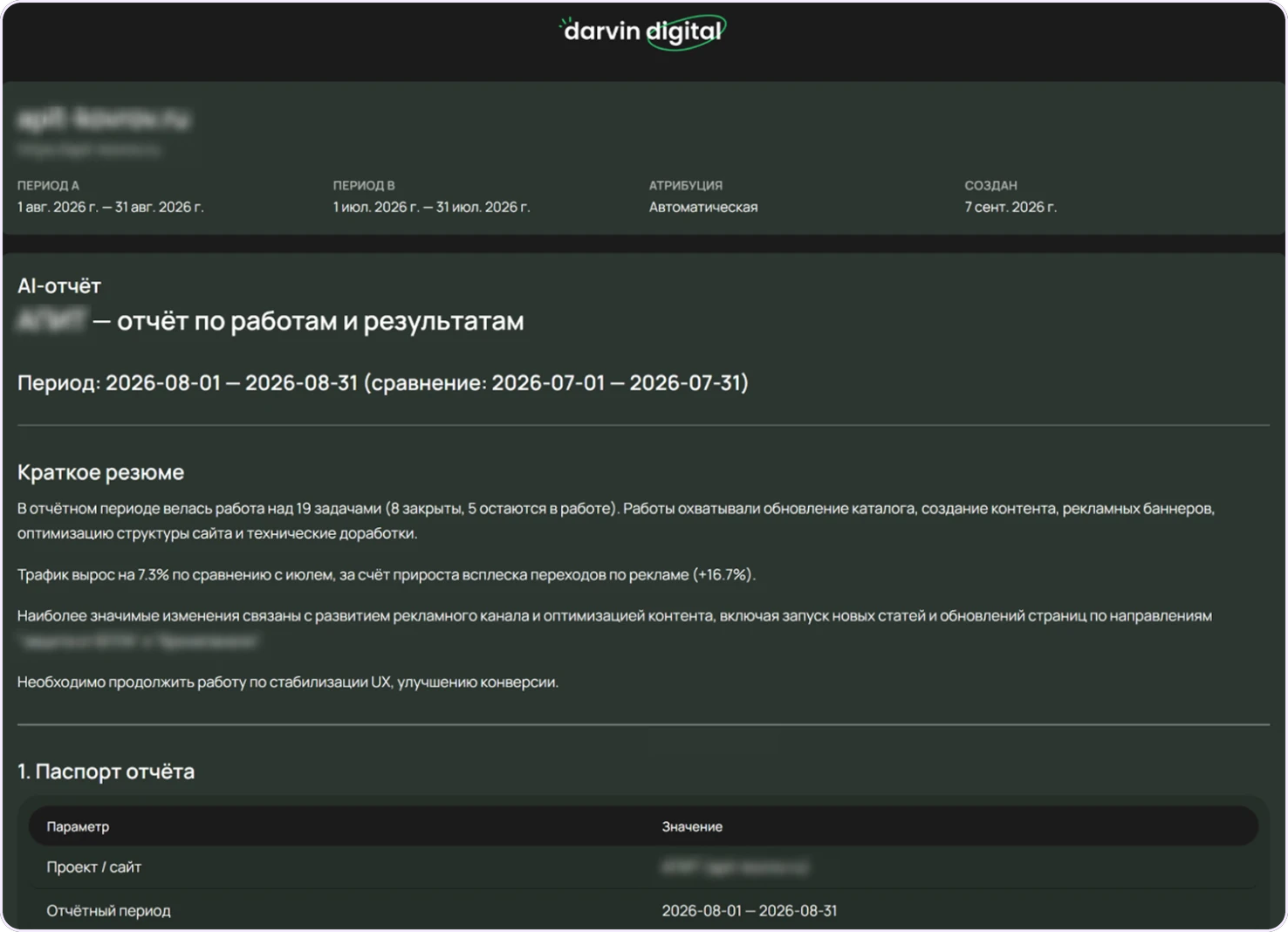Click the darvin digital logo
The height and width of the screenshot is (932, 1288).
coord(643,32)
